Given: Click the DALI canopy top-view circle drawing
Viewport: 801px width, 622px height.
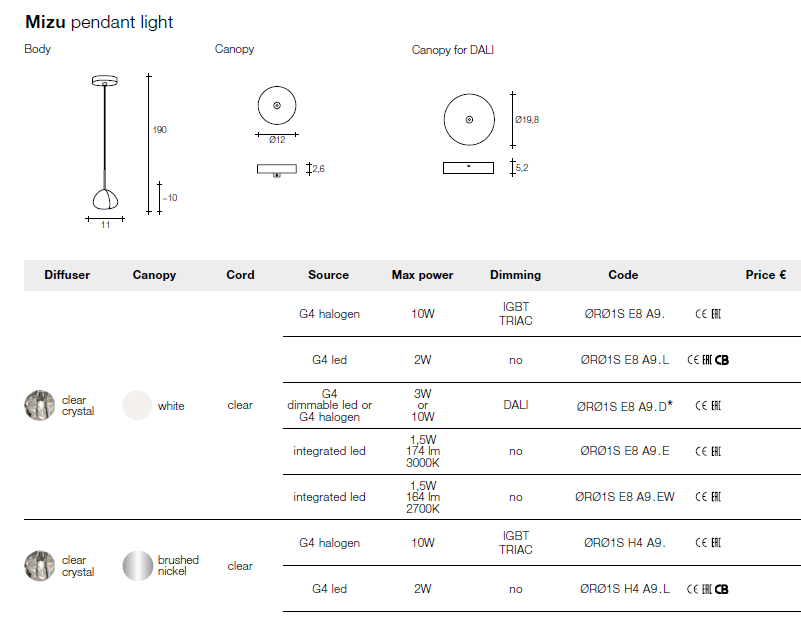Looking at the screenshot, I should click(x=469, y=119).
